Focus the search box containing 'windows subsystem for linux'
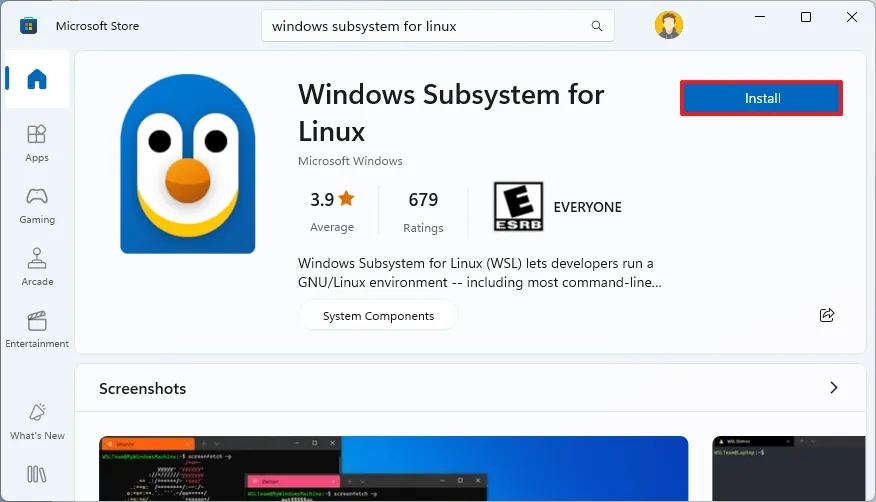 pos(437,26)
